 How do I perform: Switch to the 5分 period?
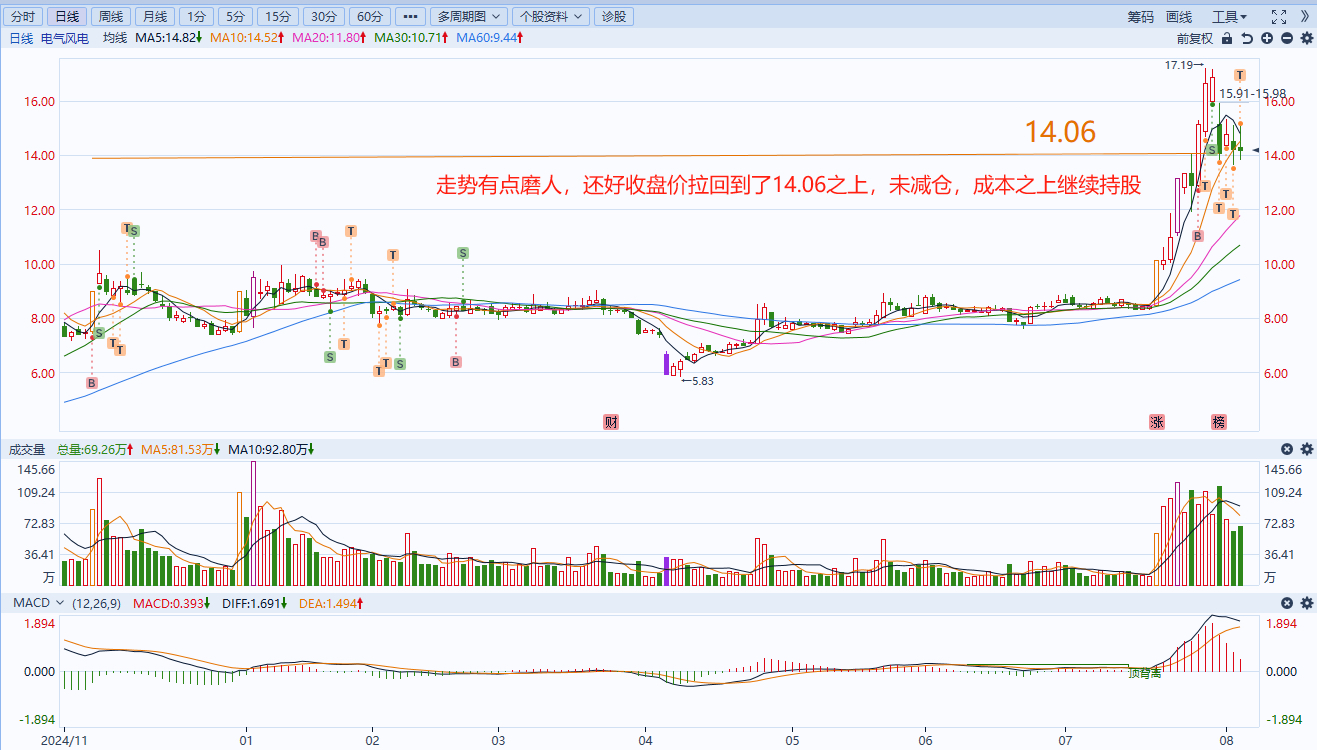click(x=234, y=16)
